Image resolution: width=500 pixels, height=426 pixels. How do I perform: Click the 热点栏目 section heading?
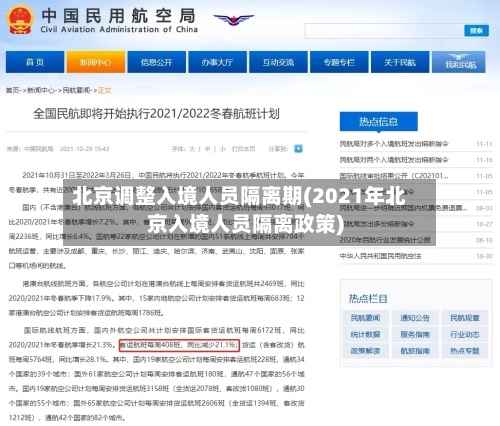(x=368, y=298)
